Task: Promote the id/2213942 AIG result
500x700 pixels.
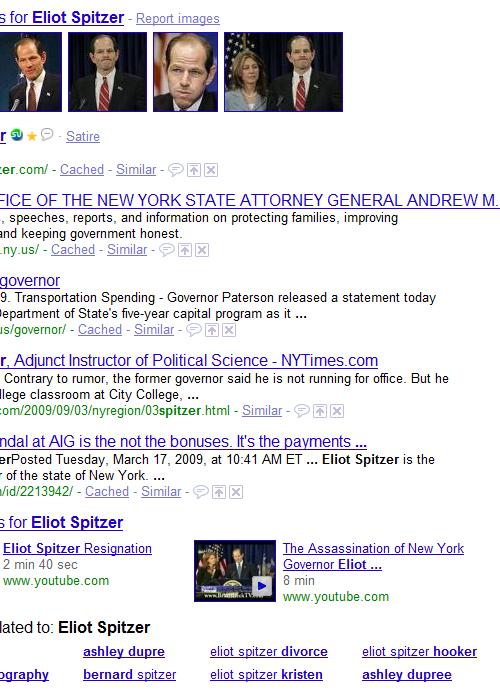Action: 219,492
